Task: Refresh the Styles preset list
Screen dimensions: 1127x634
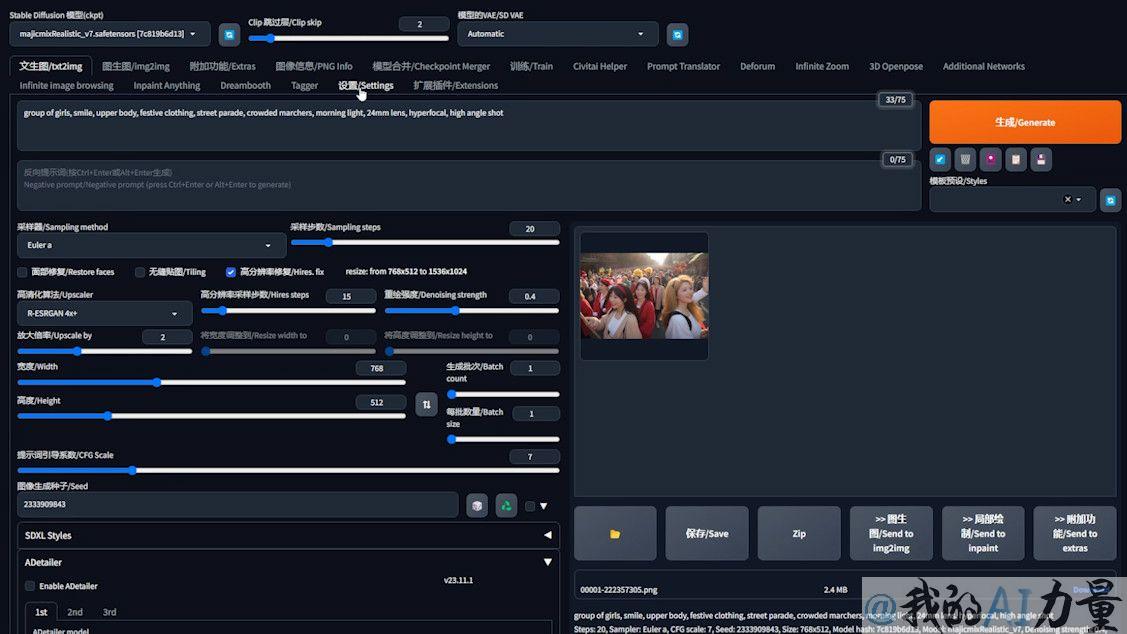Action: pyautogui.click(x=1110, y=200)
